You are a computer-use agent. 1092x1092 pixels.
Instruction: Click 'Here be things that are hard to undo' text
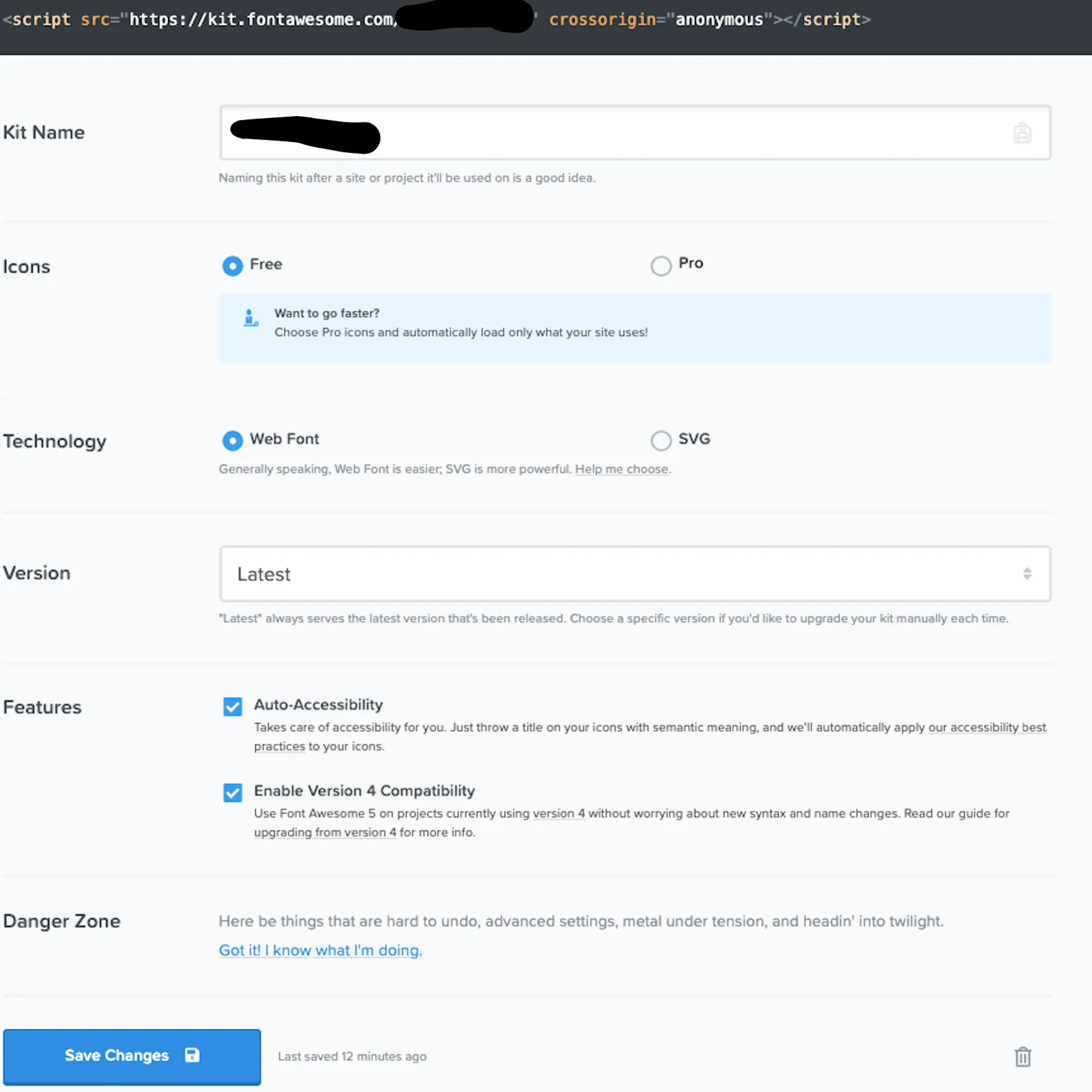[581, 921]
